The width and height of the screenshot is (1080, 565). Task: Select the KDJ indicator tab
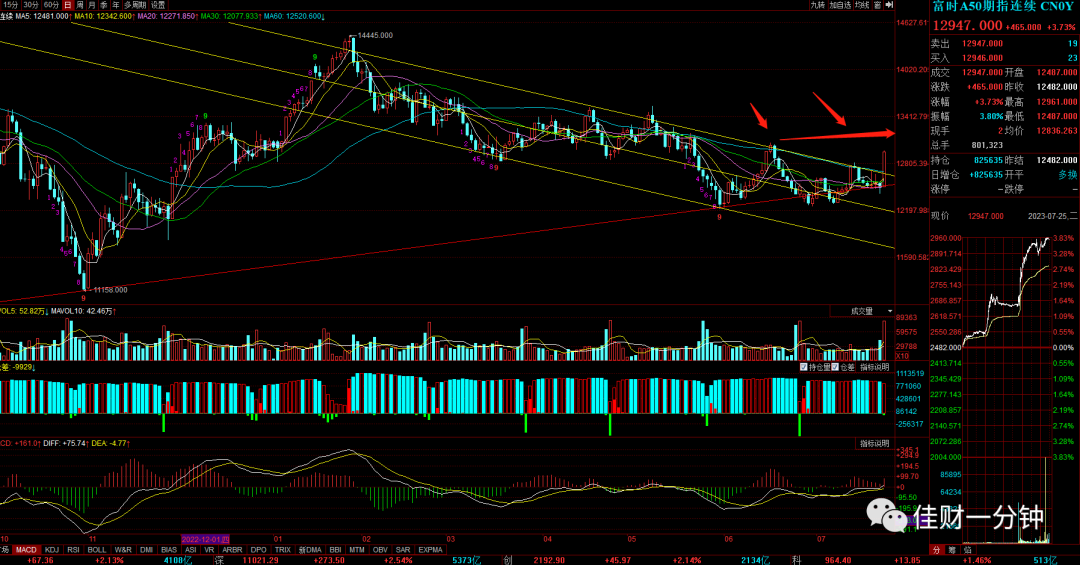52,550
